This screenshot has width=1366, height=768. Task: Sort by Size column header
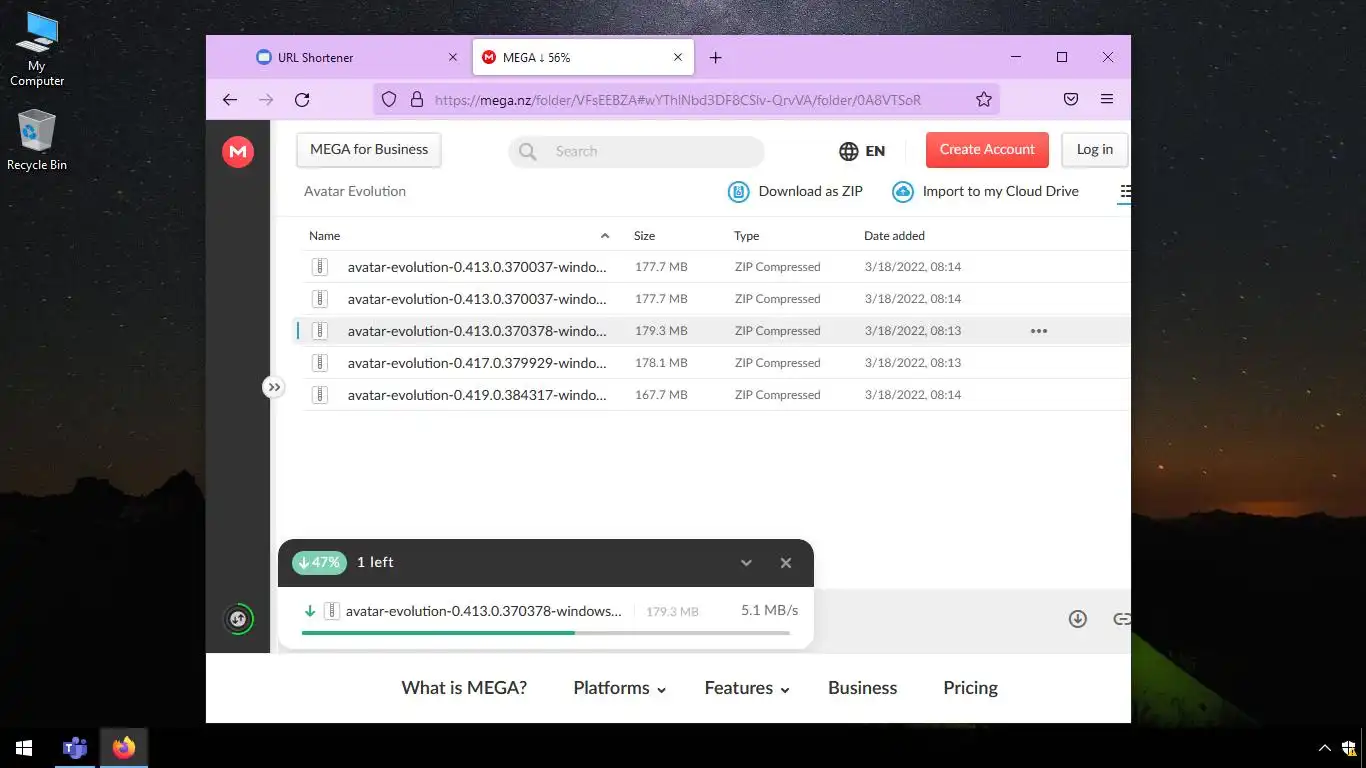tap(644, 236)
